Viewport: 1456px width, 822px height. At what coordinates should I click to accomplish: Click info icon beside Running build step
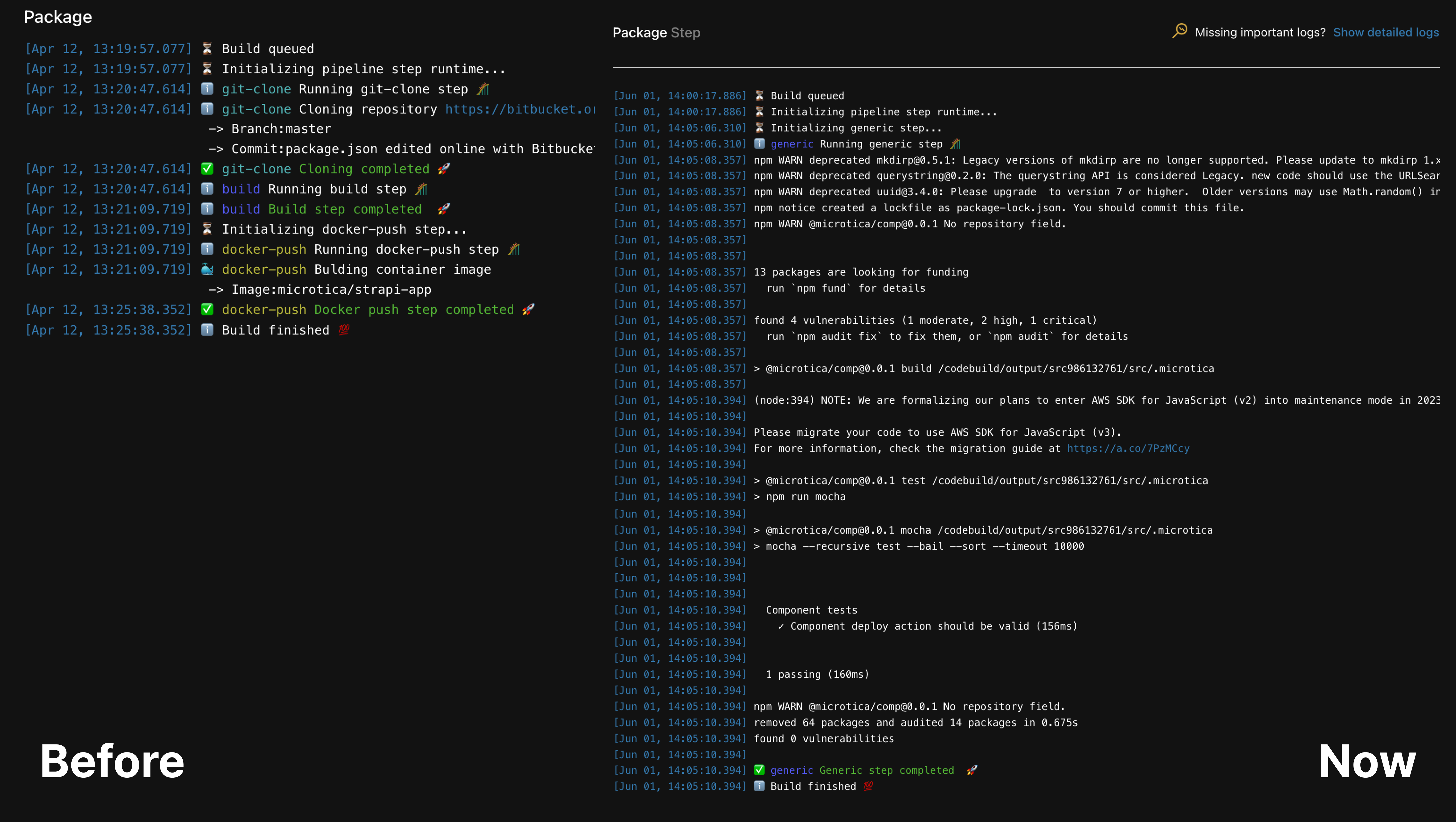[x=207, y=189]
